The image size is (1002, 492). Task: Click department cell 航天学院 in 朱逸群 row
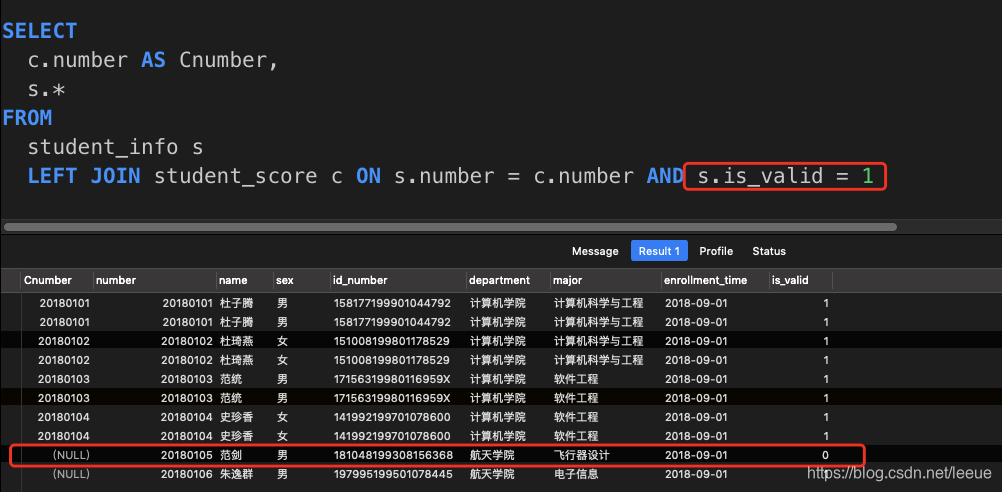492,475
